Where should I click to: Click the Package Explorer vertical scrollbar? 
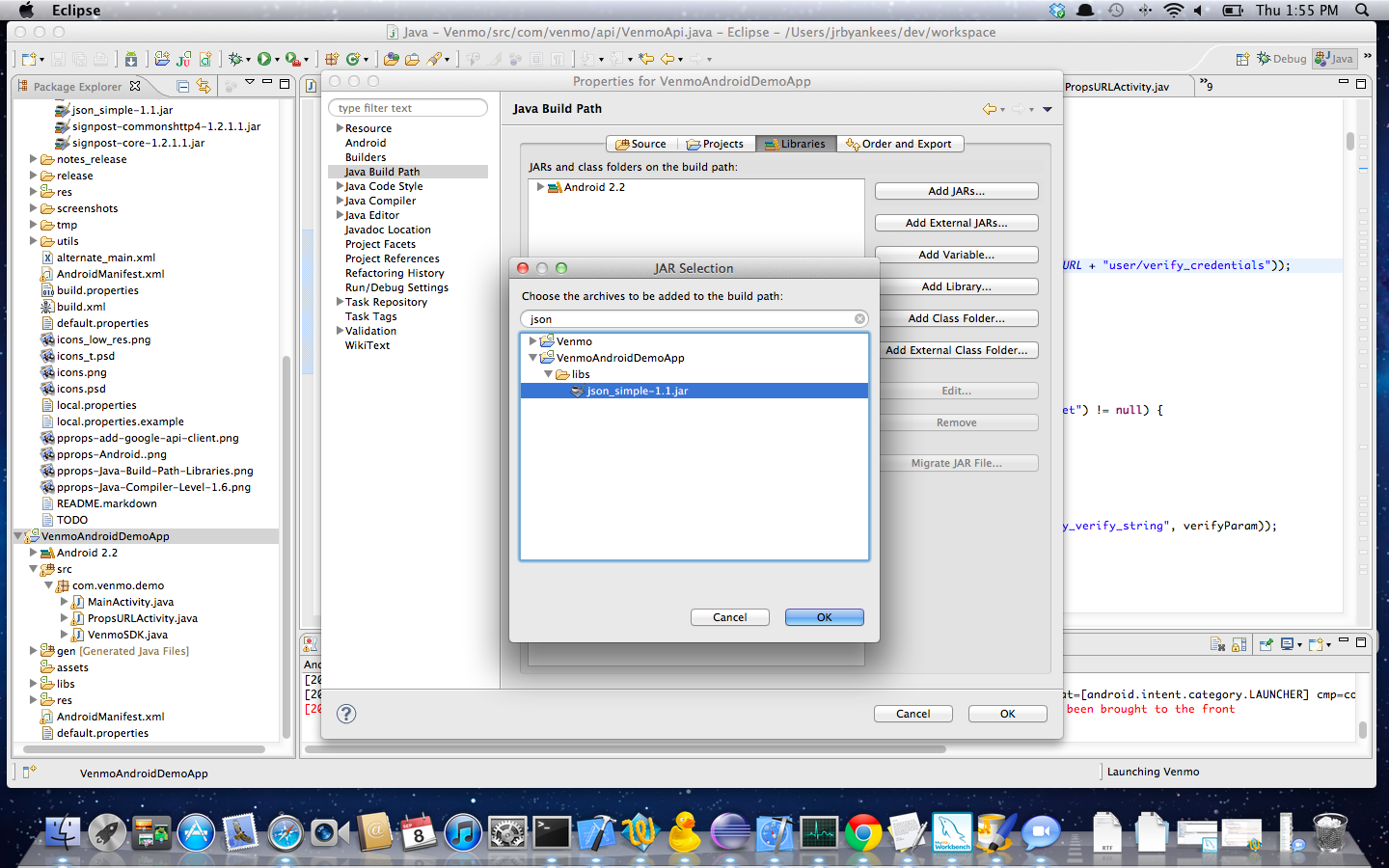point(286,545)
